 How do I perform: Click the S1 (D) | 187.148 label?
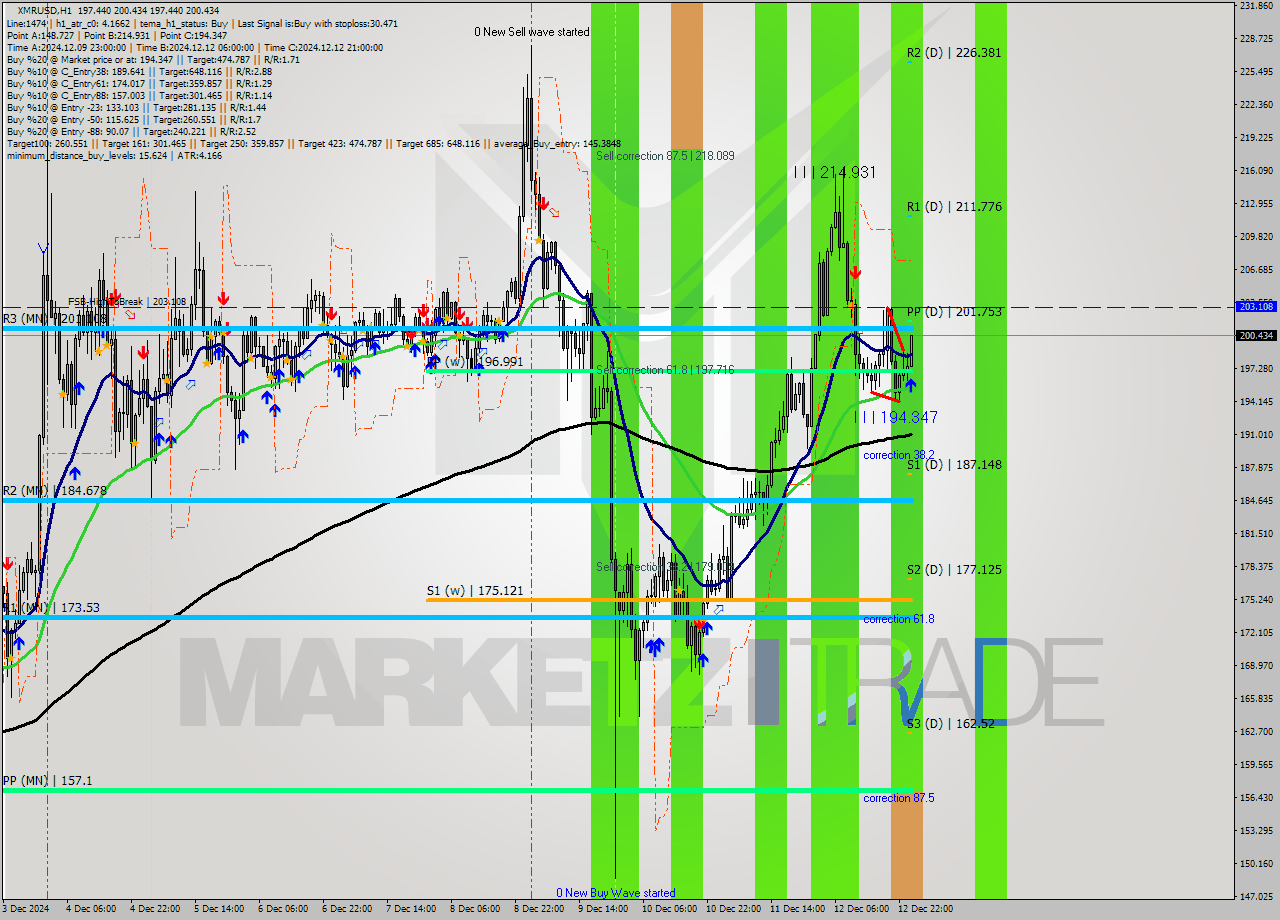click(x=954, y=465)
